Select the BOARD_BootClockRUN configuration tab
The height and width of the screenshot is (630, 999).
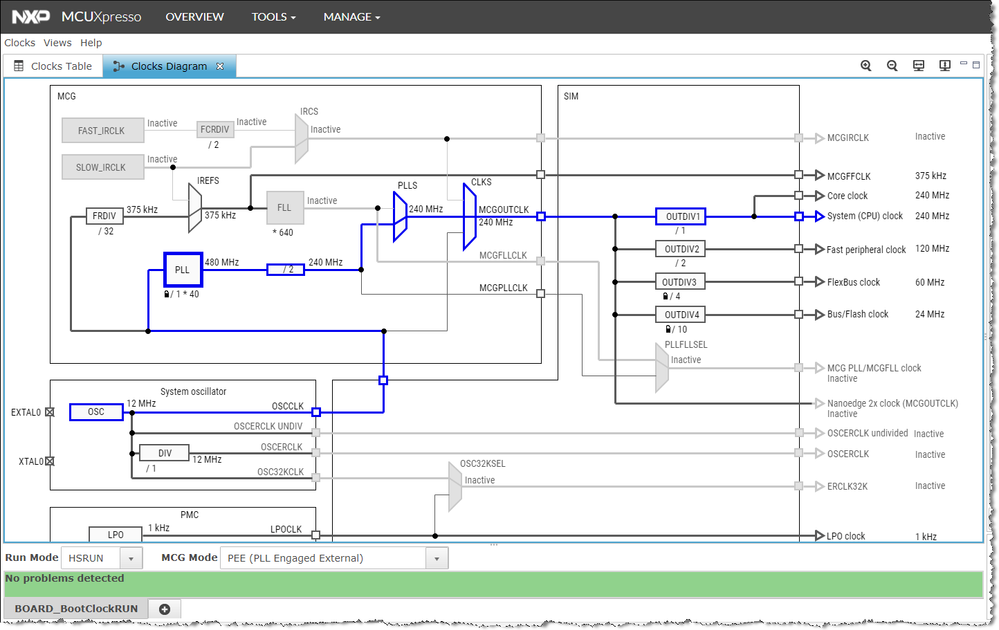[76, 608]
